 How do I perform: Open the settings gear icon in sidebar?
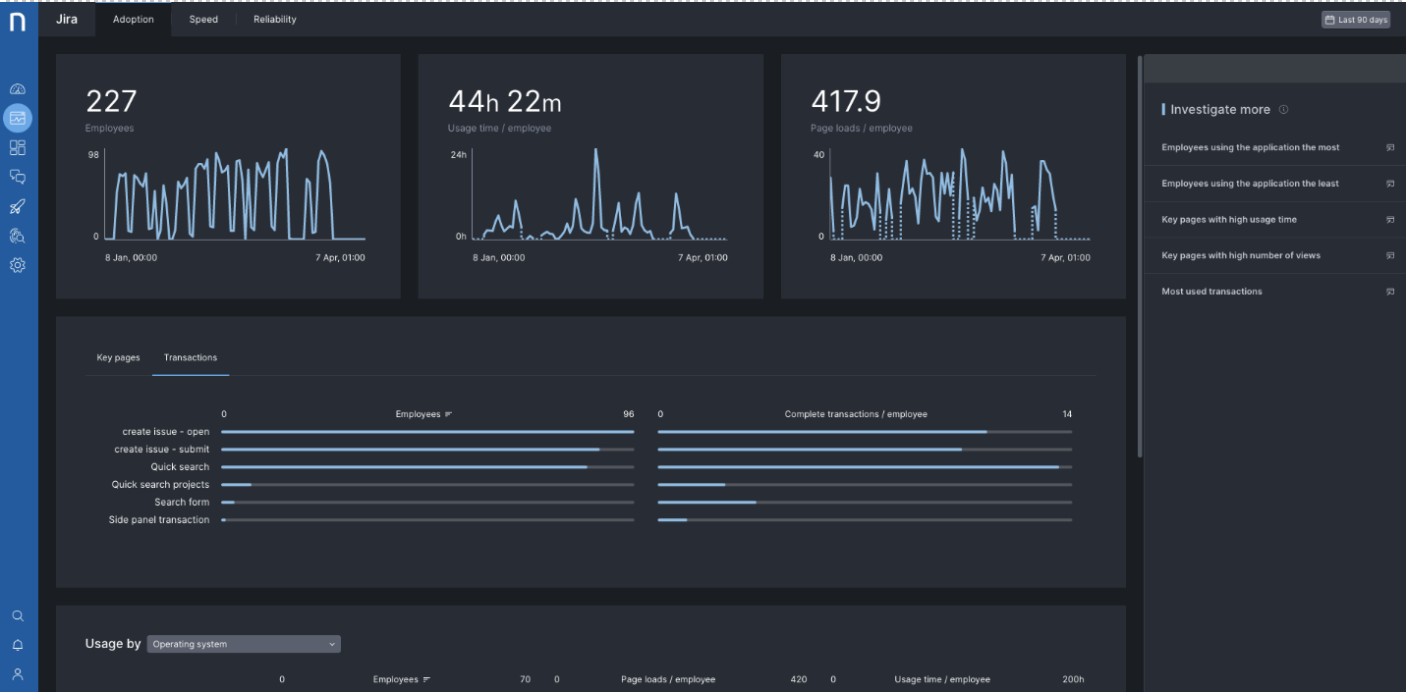tap(17, 266)
